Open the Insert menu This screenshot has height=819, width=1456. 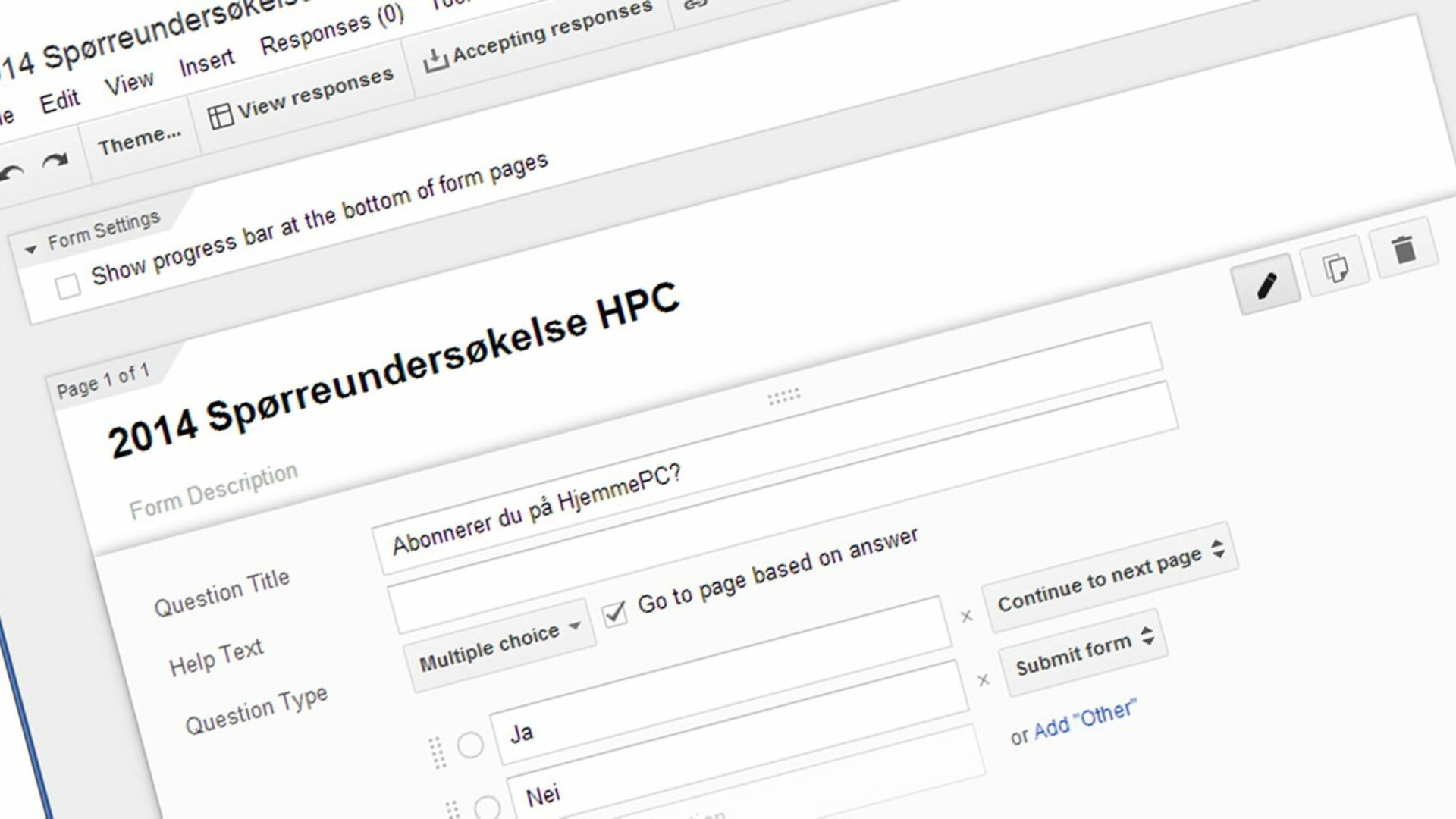point(206,58)
